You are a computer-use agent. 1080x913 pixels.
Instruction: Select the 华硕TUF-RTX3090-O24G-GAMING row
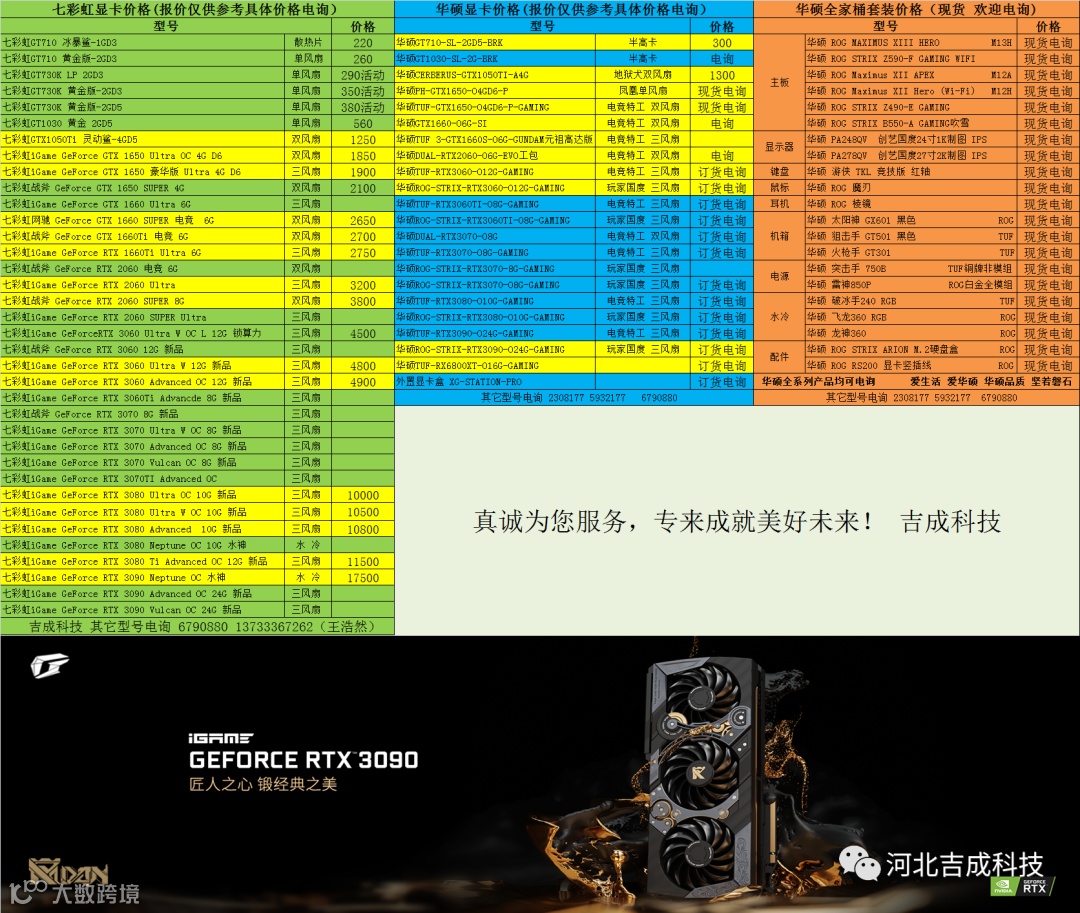coord(574,333)
